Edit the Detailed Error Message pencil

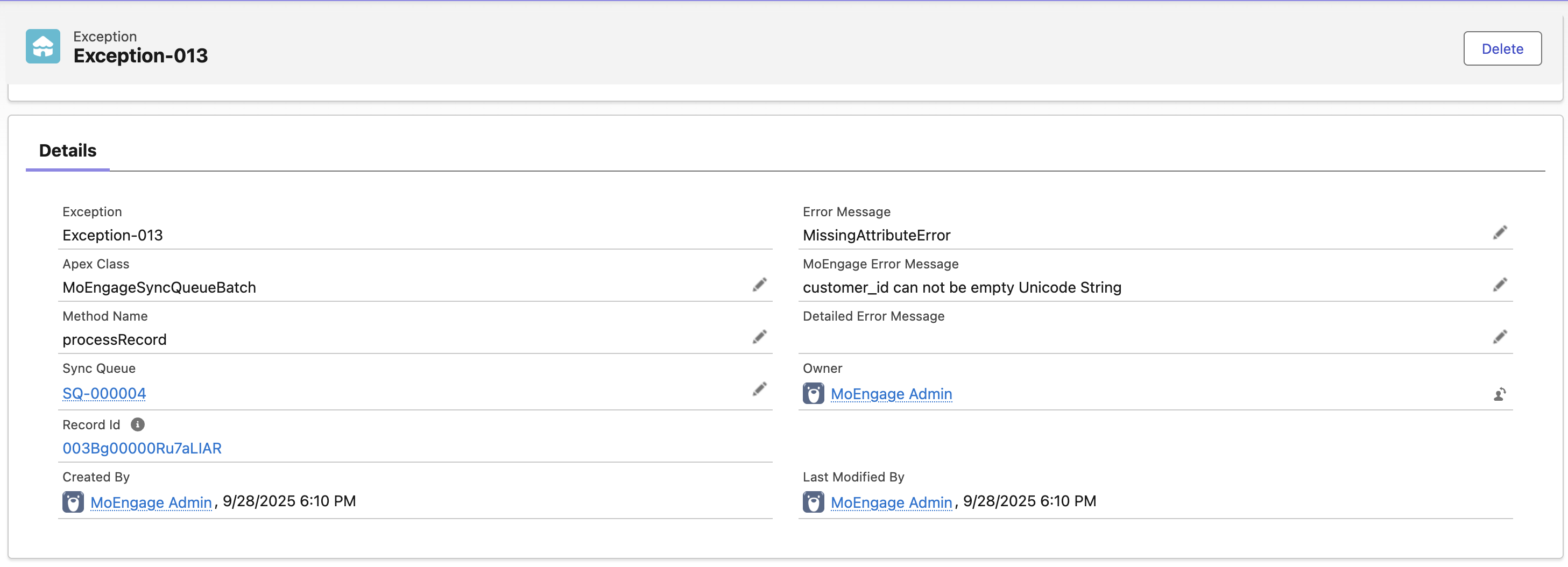[1500, 337]
